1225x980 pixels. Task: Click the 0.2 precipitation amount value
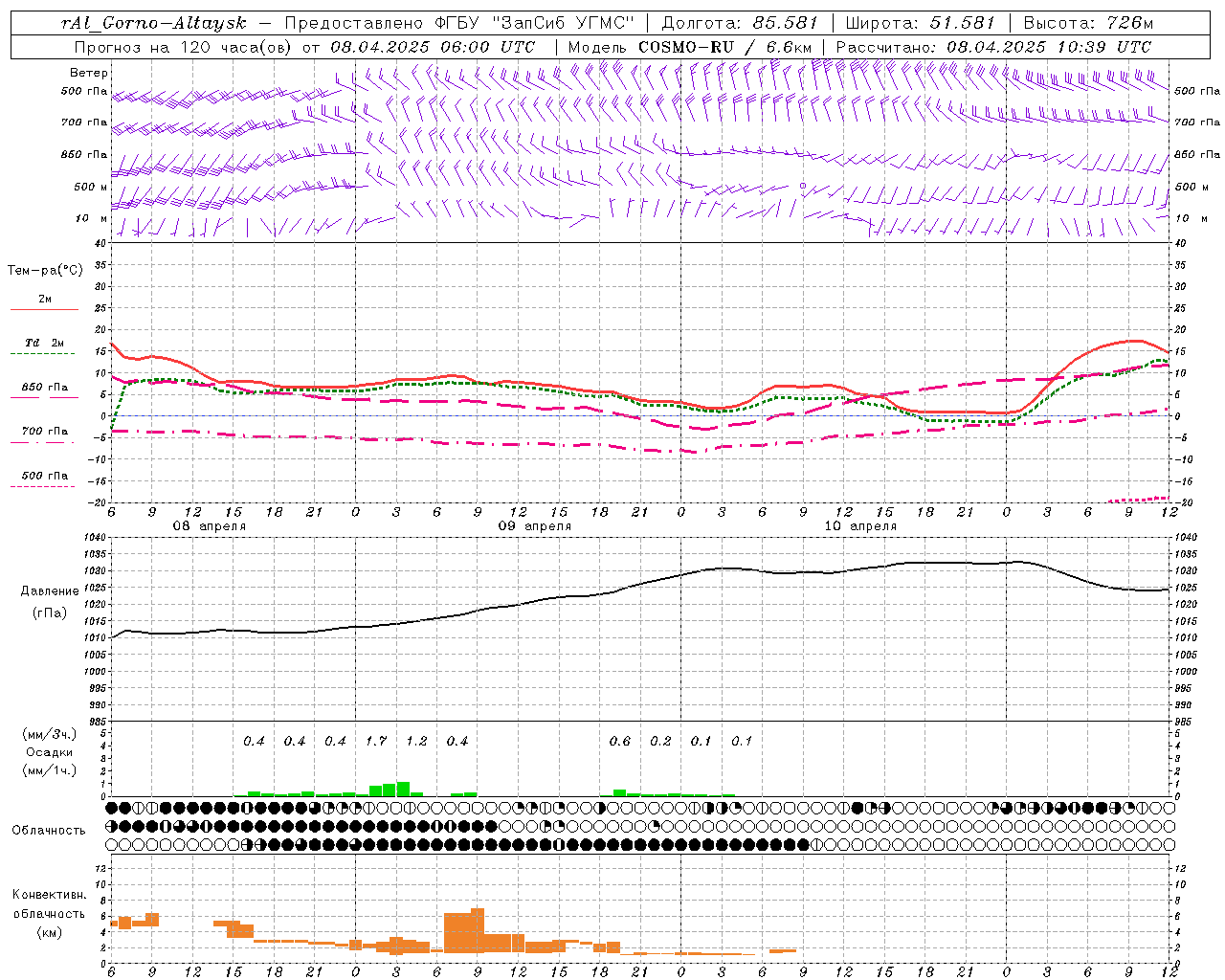660,741
